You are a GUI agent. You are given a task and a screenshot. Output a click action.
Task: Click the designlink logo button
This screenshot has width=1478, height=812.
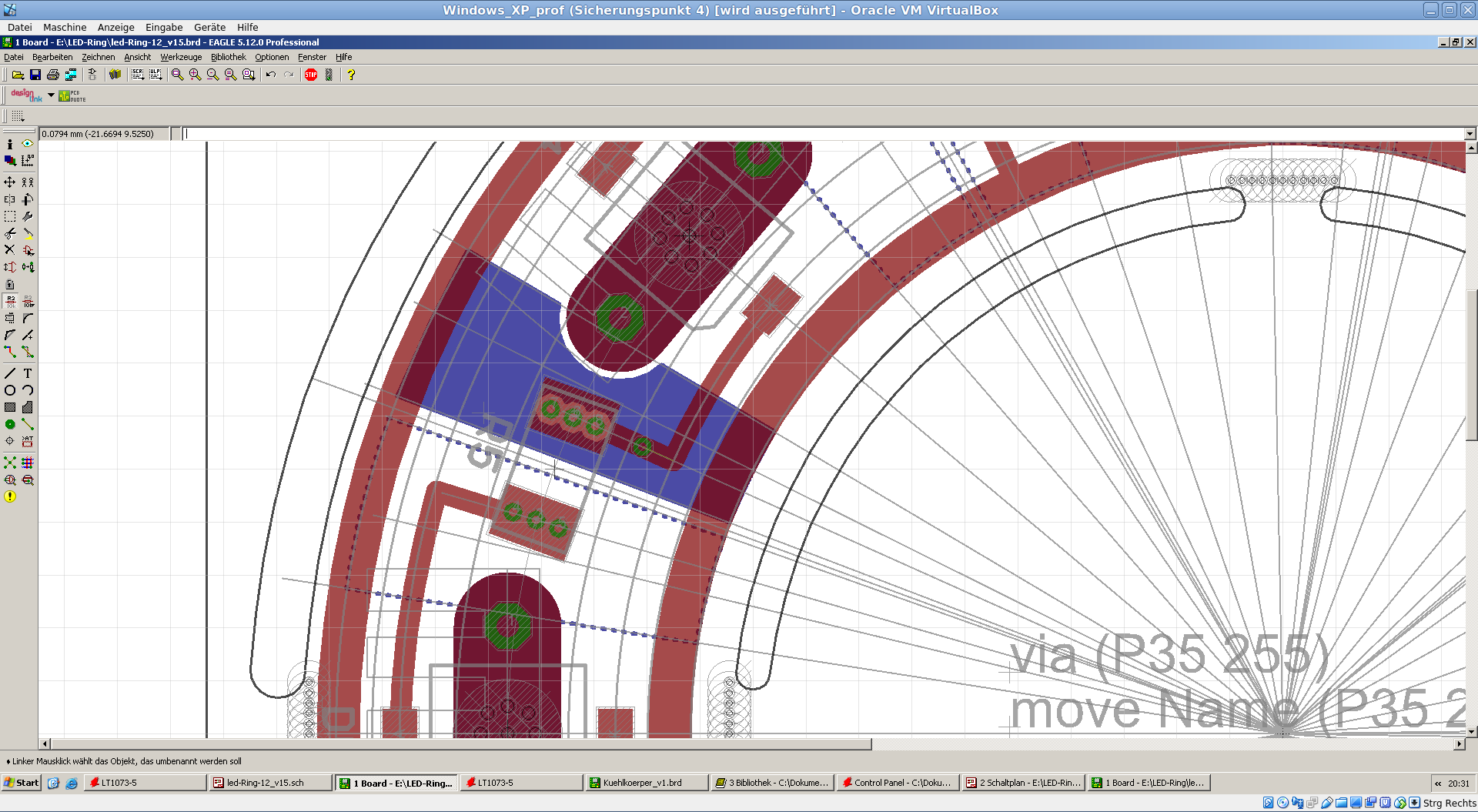(26, 95)
